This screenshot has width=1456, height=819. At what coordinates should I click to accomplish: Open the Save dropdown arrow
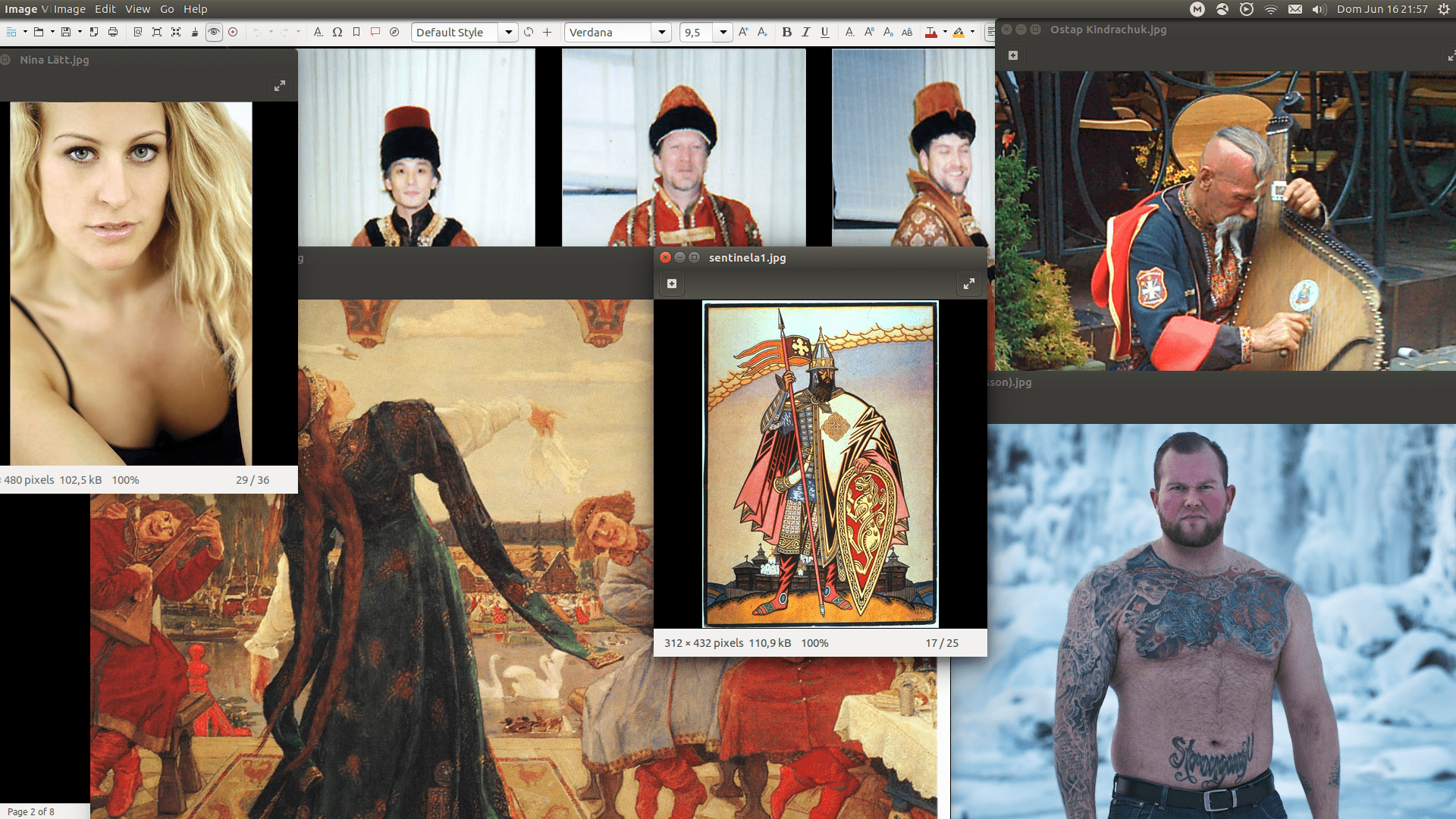(80, 33)
